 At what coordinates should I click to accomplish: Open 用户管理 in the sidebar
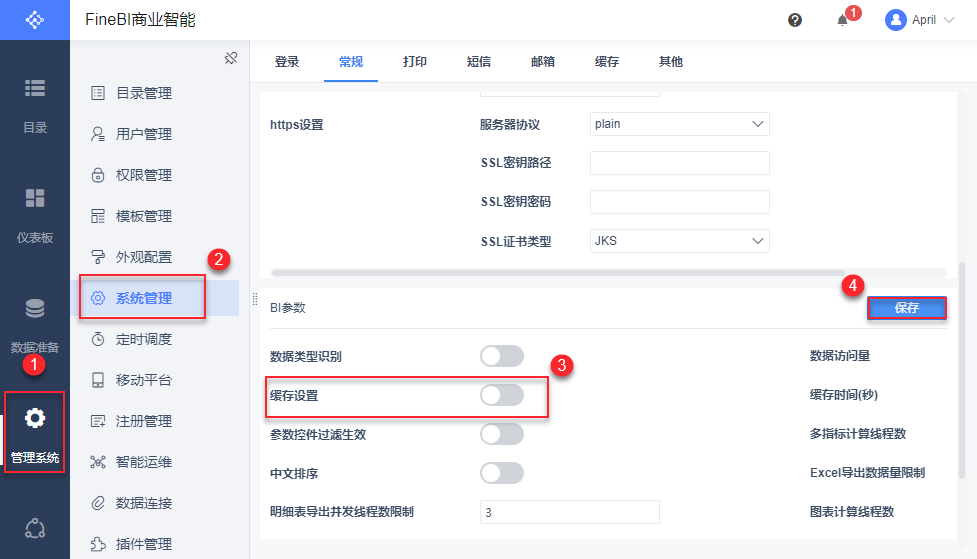coord(144,134)
